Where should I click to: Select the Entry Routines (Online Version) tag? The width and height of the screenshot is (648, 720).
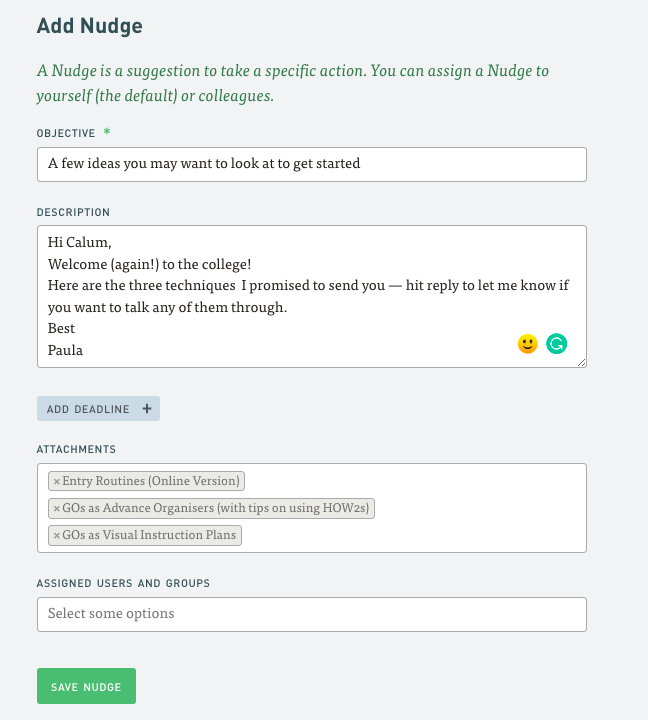click(x=151, y=481)
